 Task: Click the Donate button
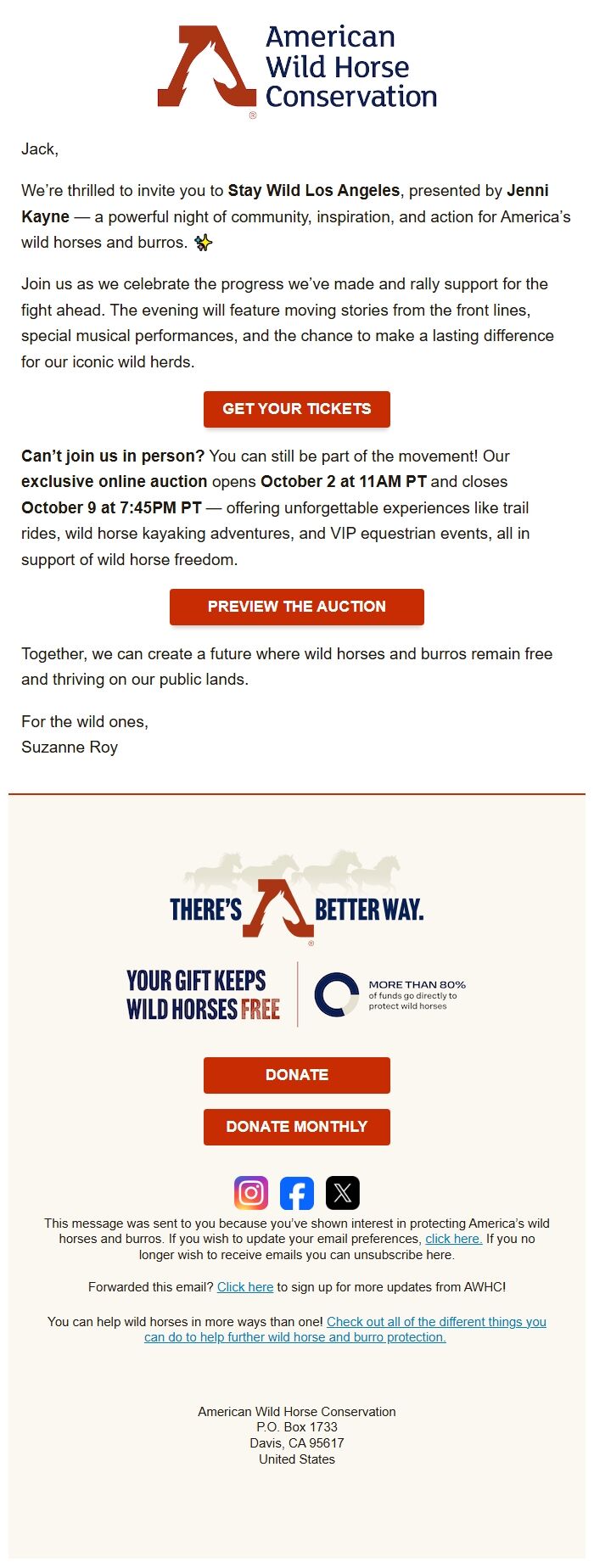pos(297,1075)
